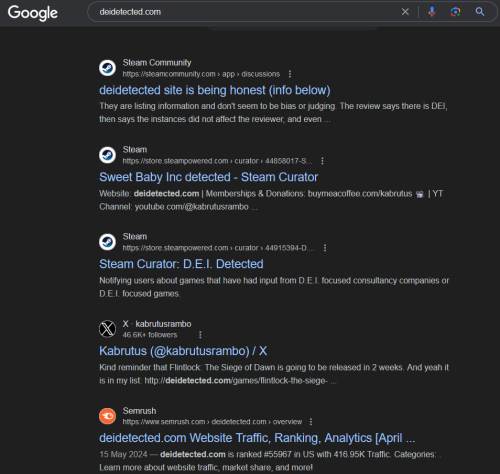Click the 'Semrush' site name

(x=139, y=411)
